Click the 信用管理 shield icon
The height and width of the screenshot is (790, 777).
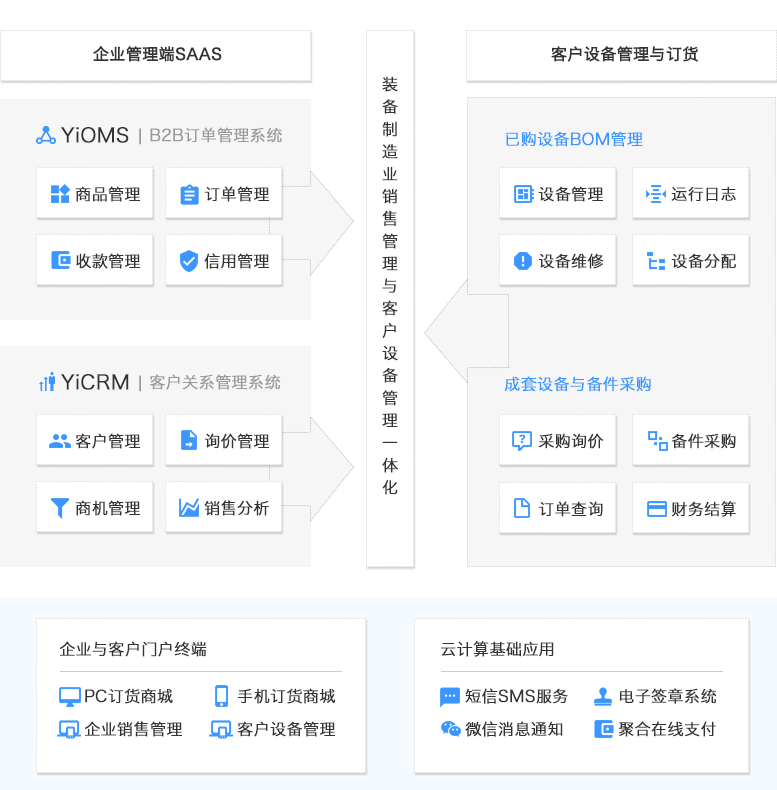coord(189,261)
